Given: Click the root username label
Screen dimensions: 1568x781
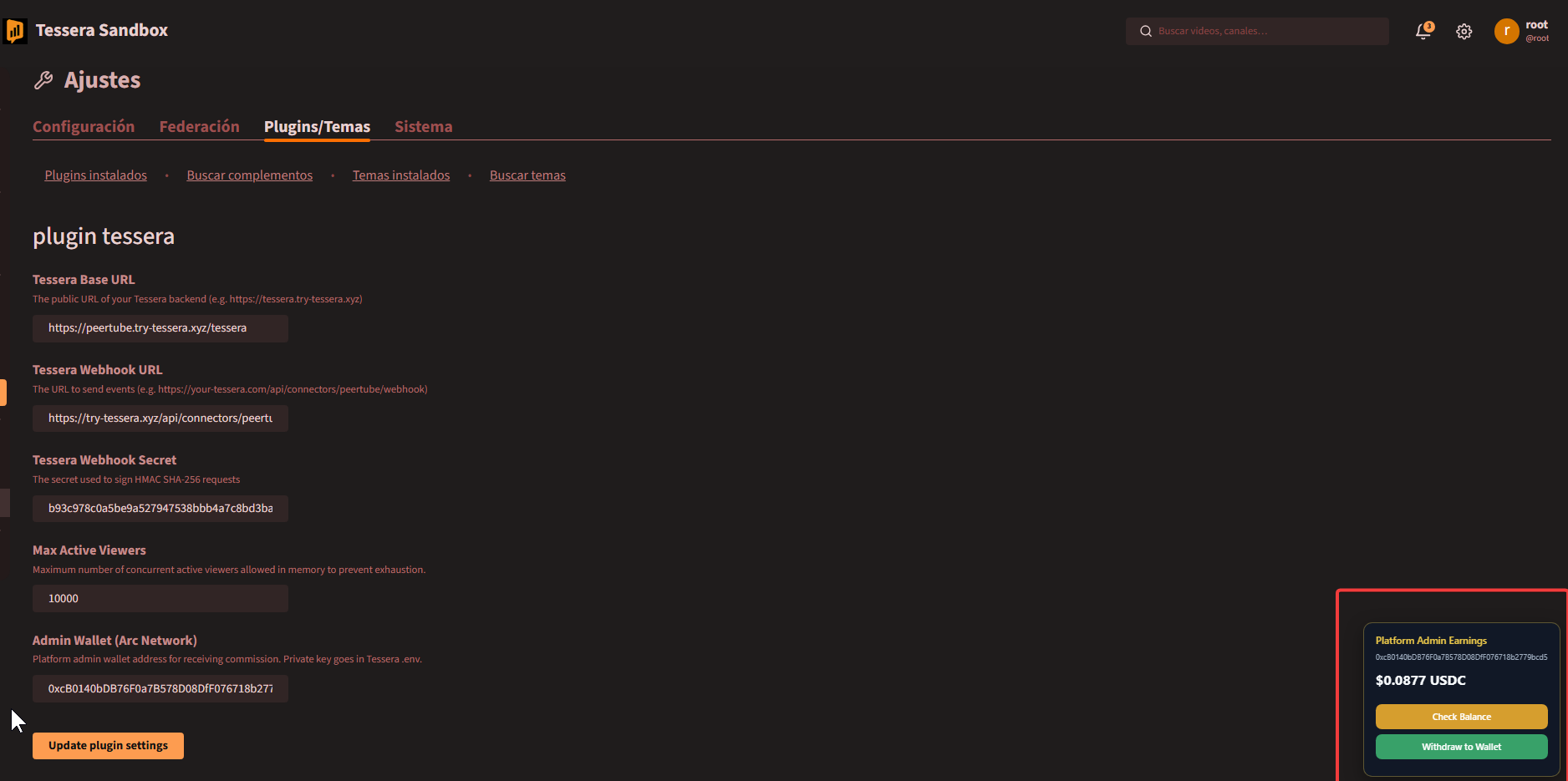Looking at the screenshot, I should pos(1536,25).
